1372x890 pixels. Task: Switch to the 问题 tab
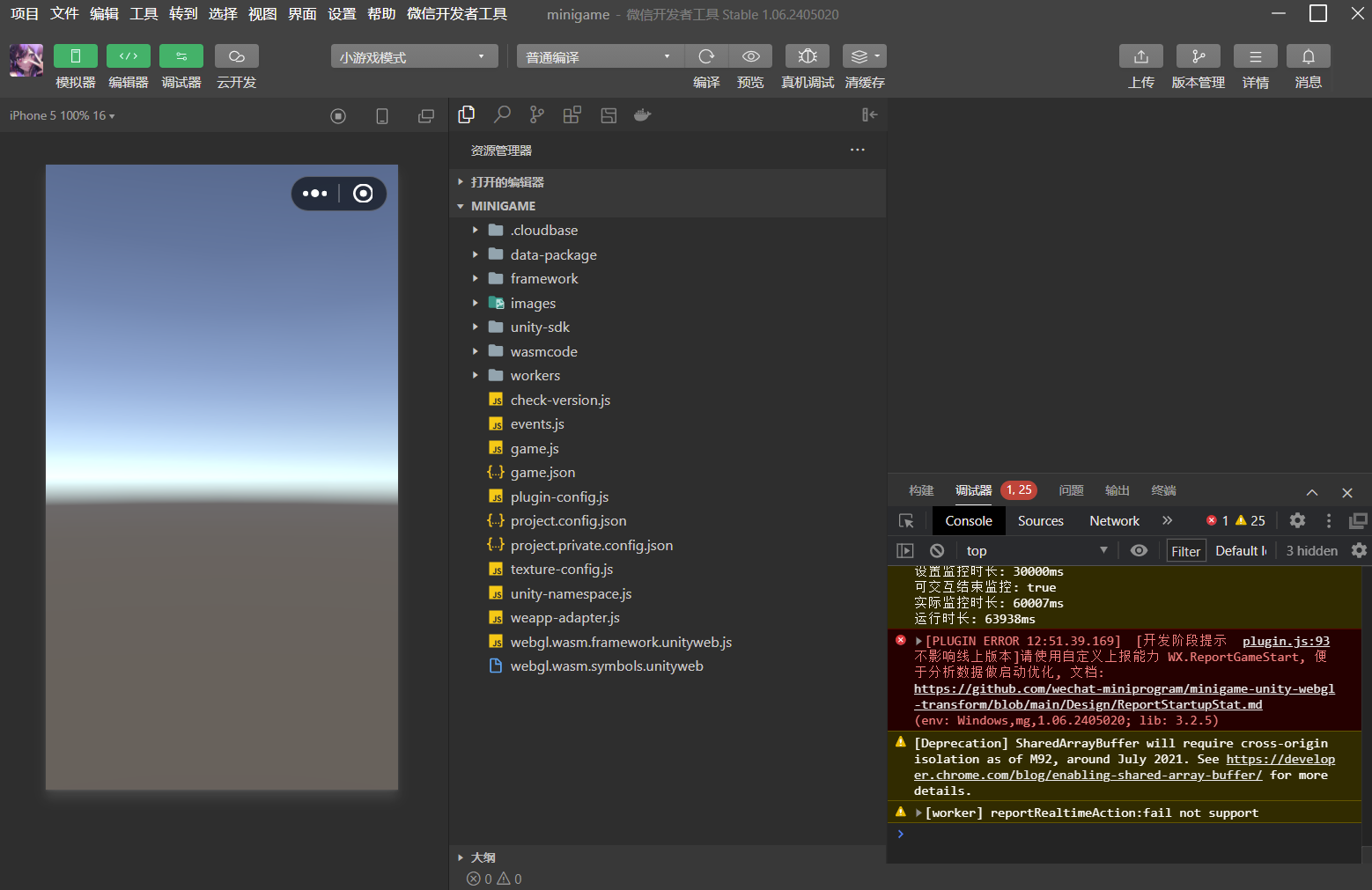[x=1072, y=490]
